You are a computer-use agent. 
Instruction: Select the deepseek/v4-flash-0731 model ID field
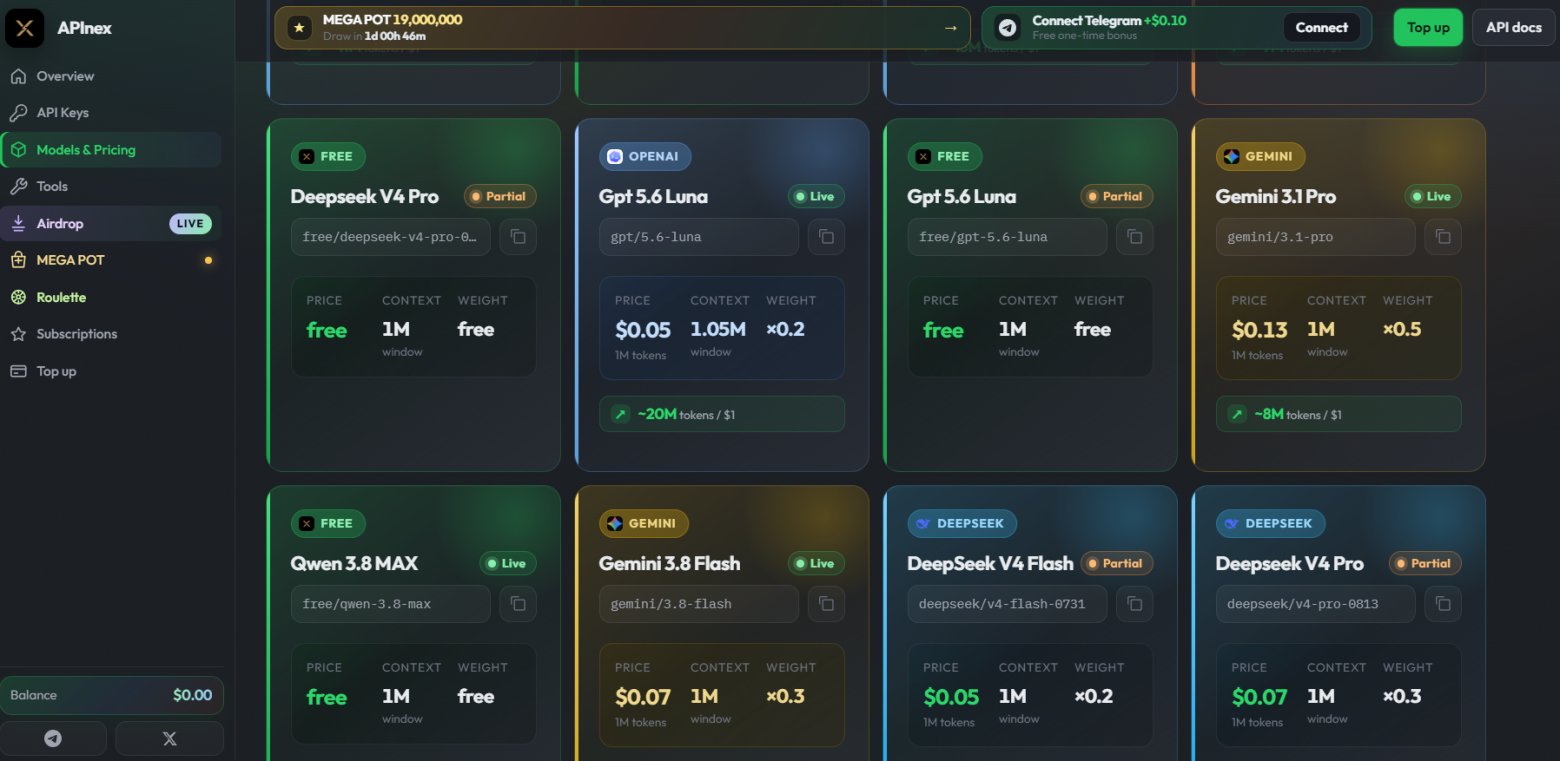[1007, 604]
